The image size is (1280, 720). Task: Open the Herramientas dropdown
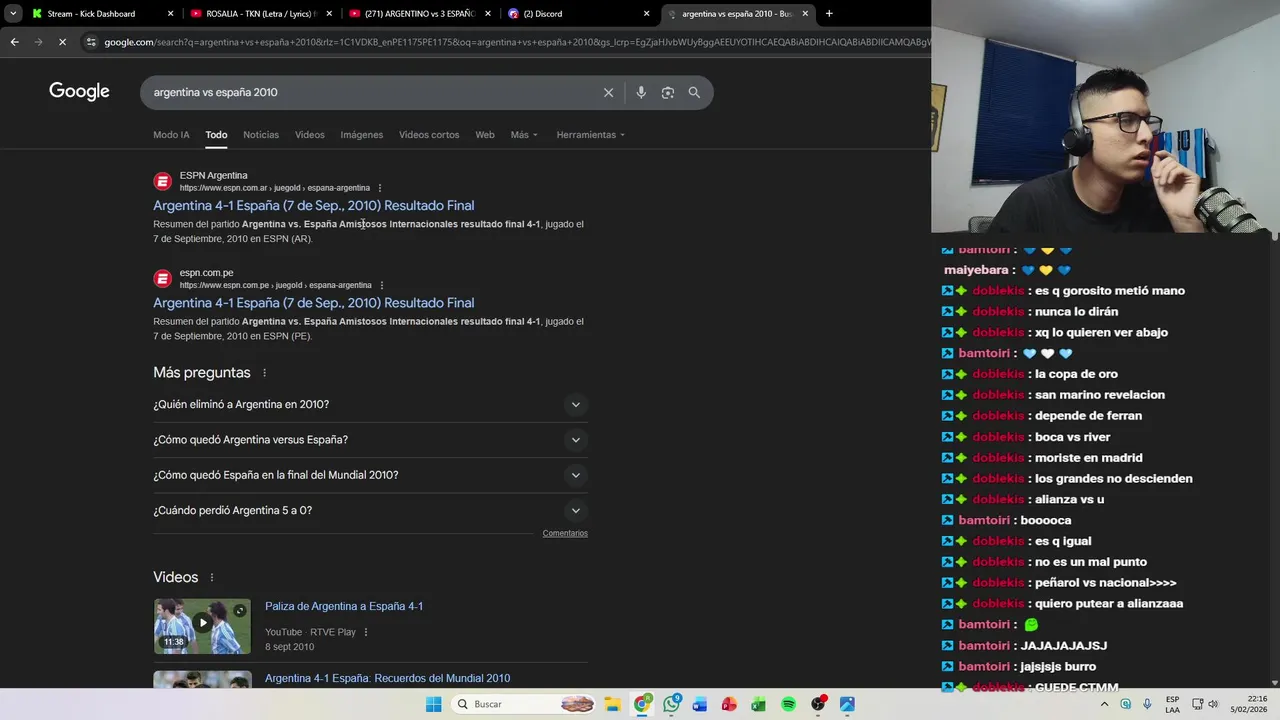pyautogui.click(x=590, y=135)
